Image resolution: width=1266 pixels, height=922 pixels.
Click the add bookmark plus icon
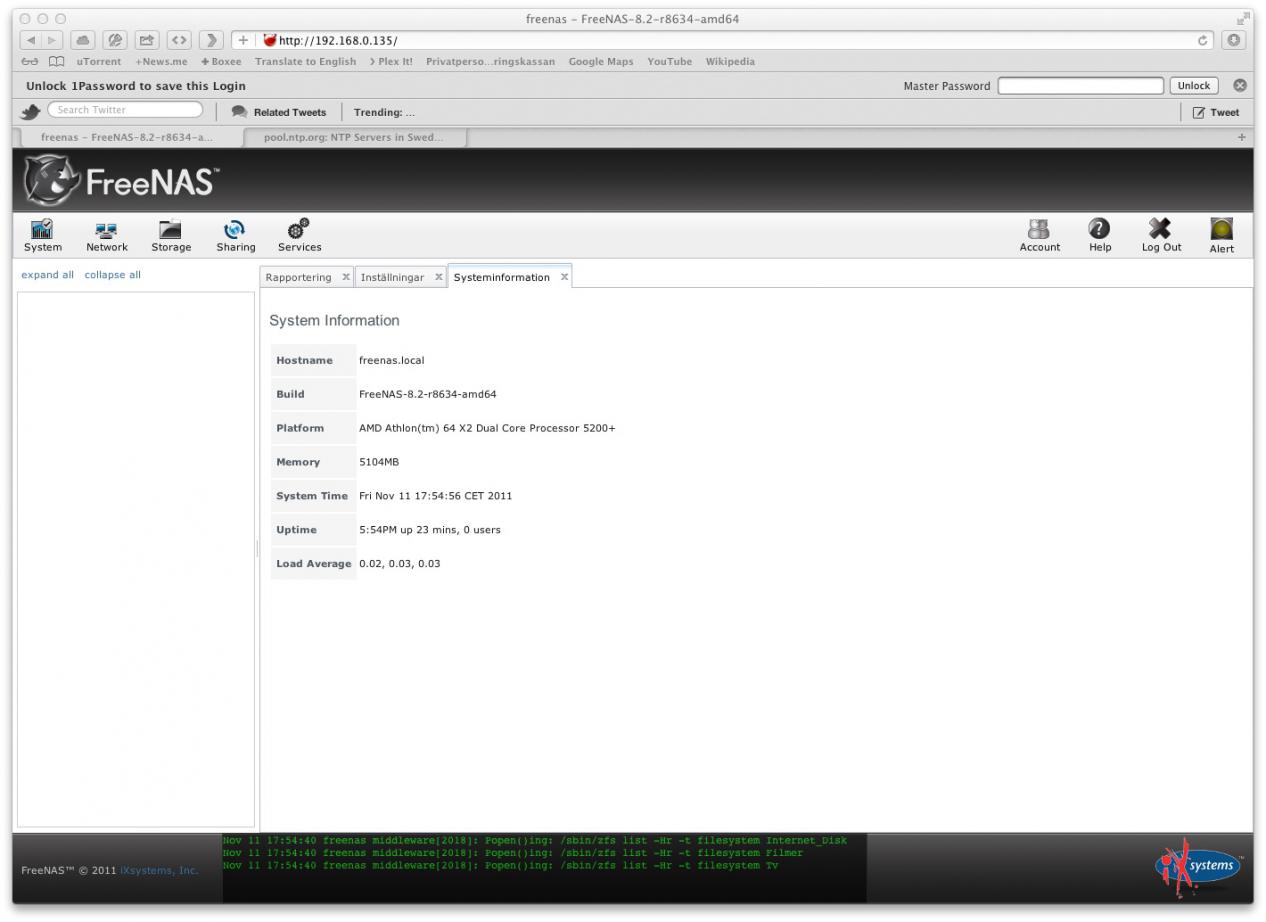point(243,40)
